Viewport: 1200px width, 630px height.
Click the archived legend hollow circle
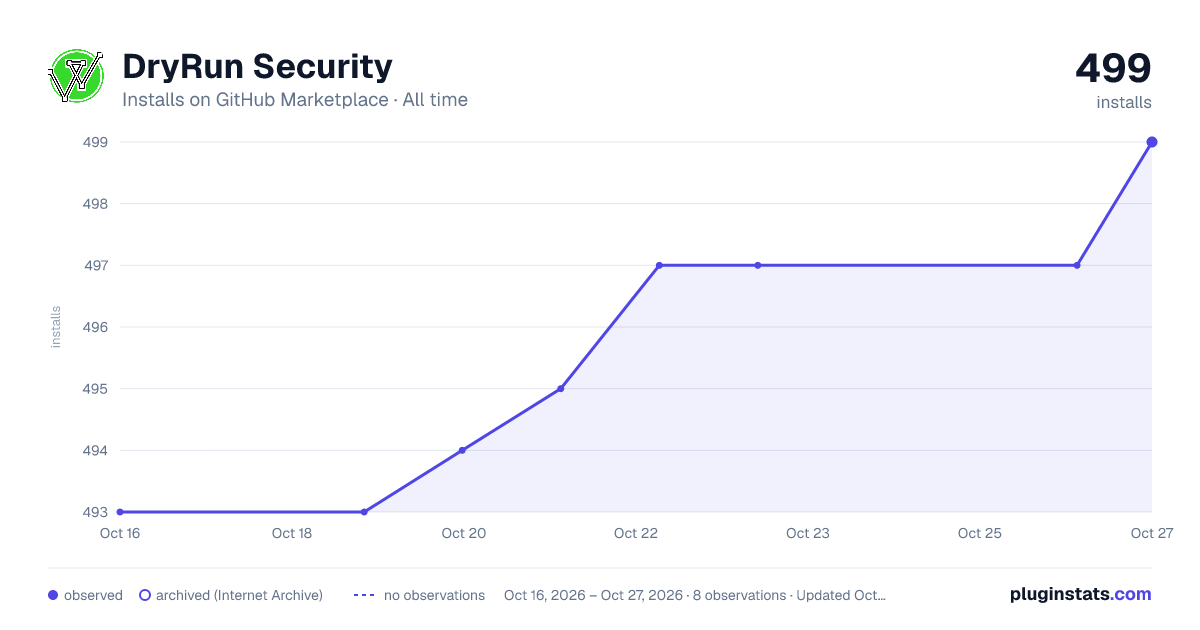tap(145, 595)
